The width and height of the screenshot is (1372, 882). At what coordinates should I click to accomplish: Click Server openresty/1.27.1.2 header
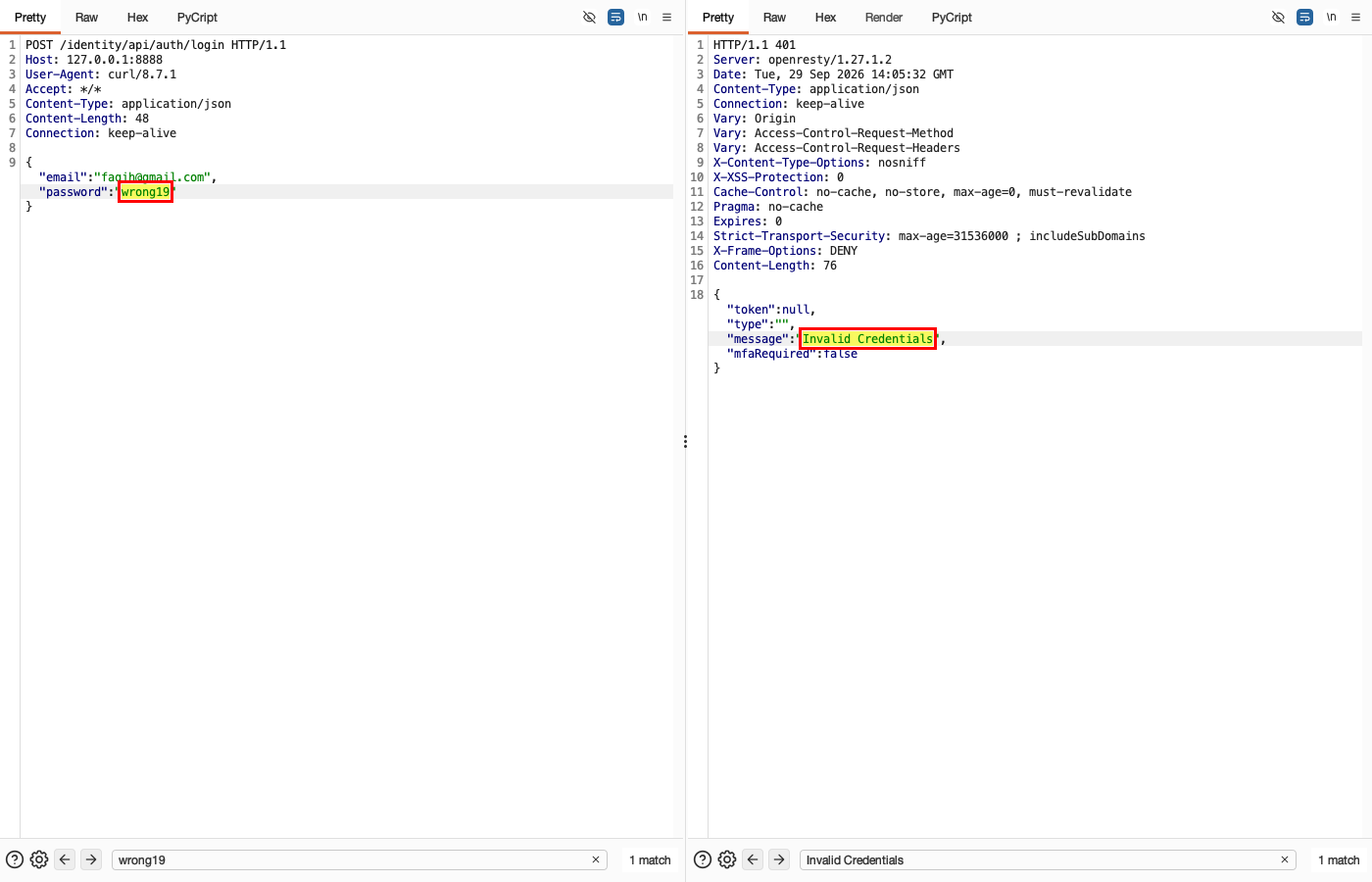point(803,60)
